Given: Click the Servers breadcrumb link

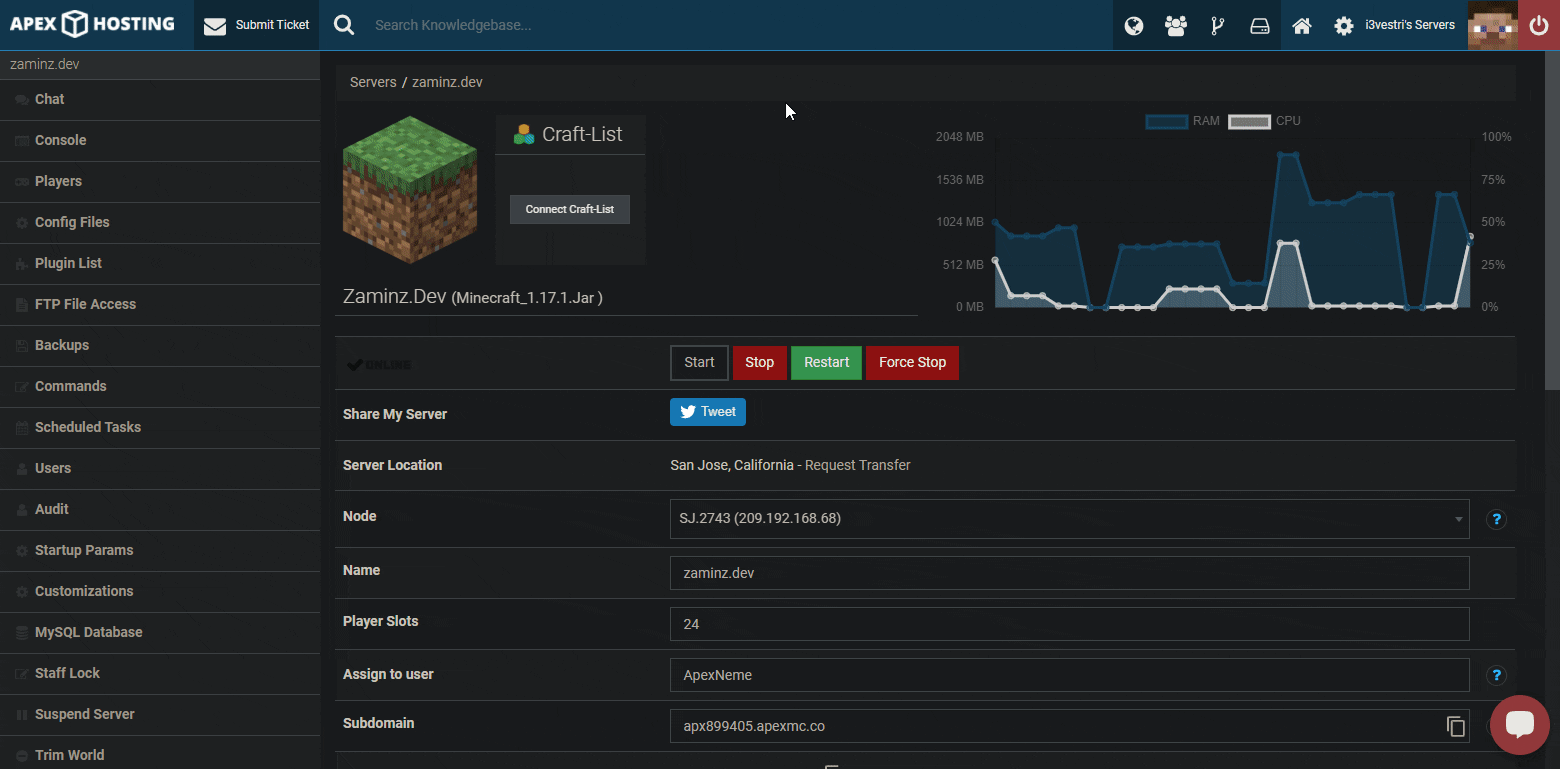Looking at the screenshot, I should click(373, 82).
